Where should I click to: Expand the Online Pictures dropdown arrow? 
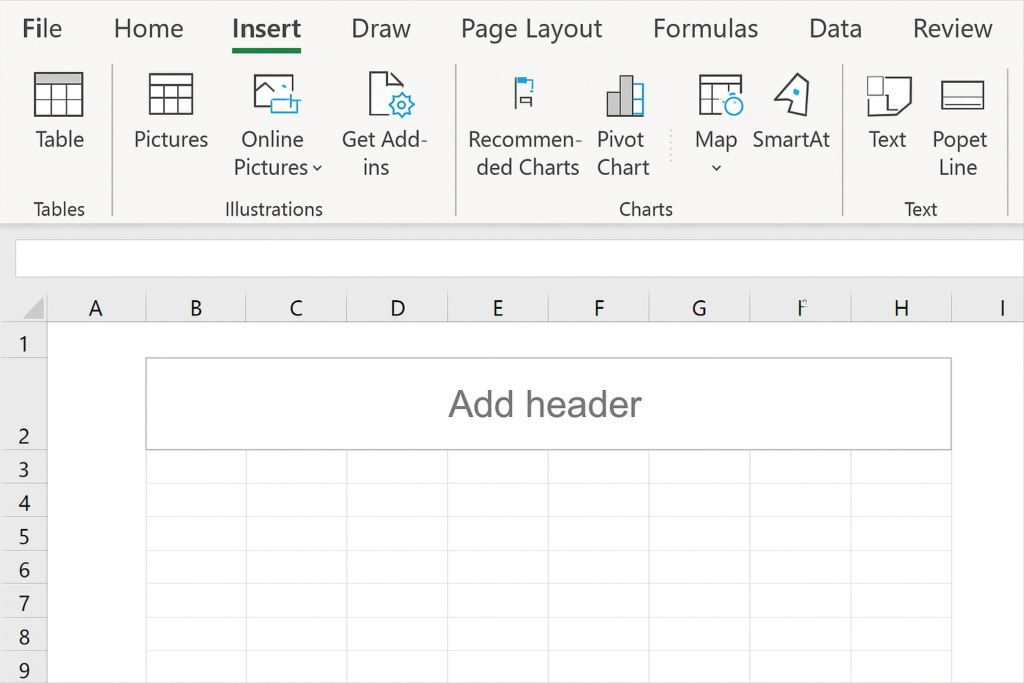[317, 168]
